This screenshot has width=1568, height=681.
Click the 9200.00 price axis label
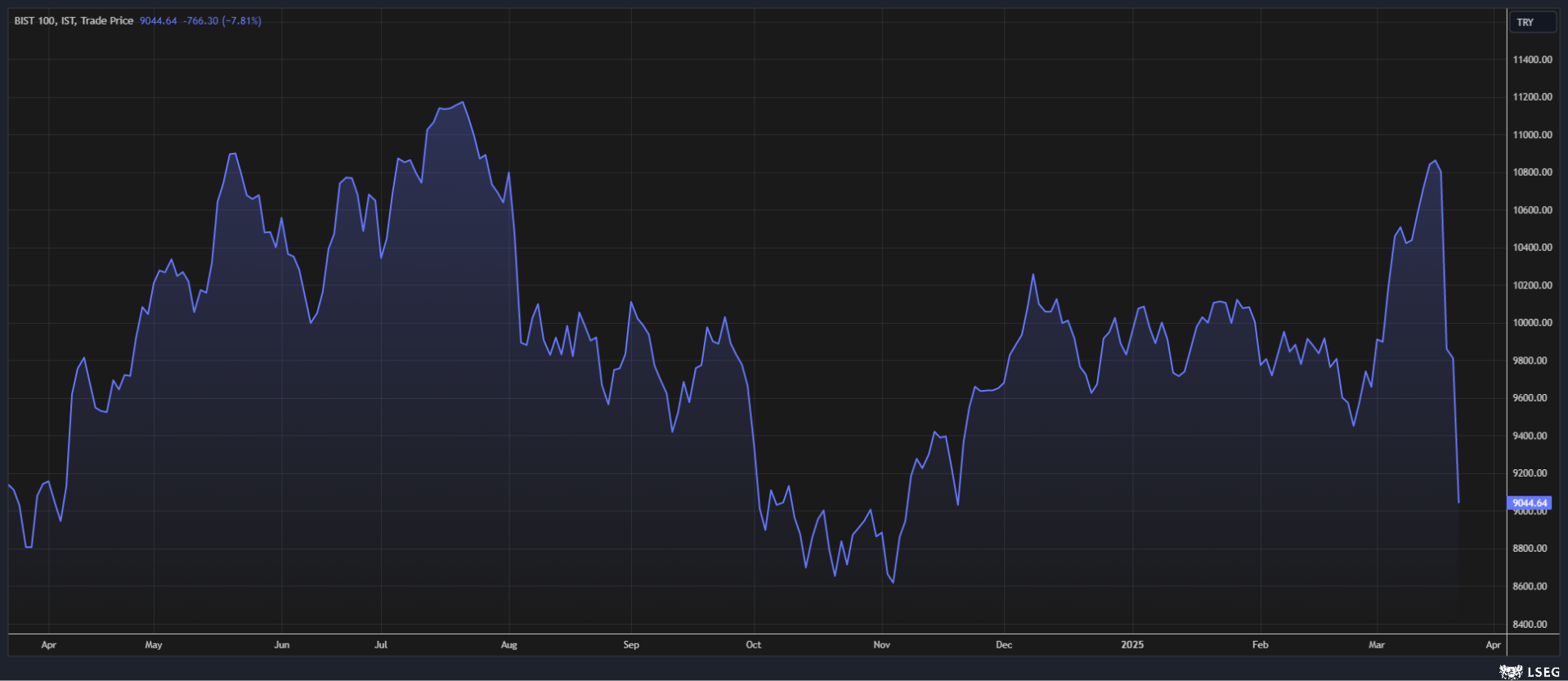(1530, 473)
